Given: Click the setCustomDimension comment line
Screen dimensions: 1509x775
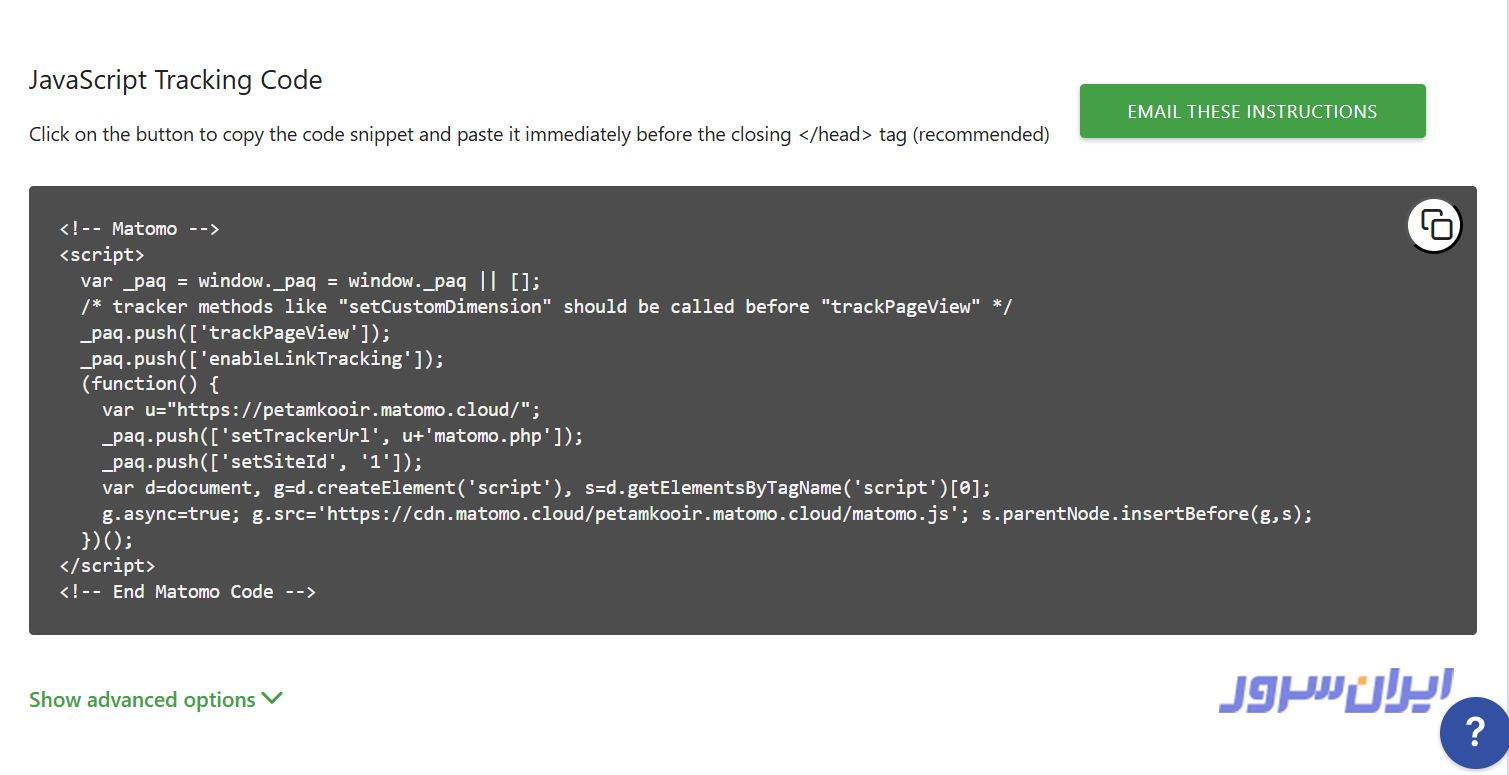Looking at the screenshot, I should [x=546, y=307].
